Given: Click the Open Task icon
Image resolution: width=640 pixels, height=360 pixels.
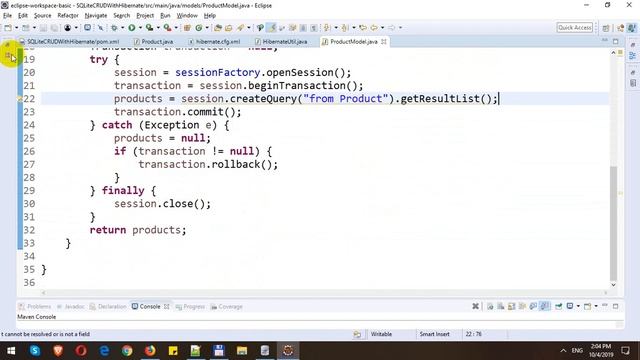Looking at the screenshot, I should tap(229, 28).
